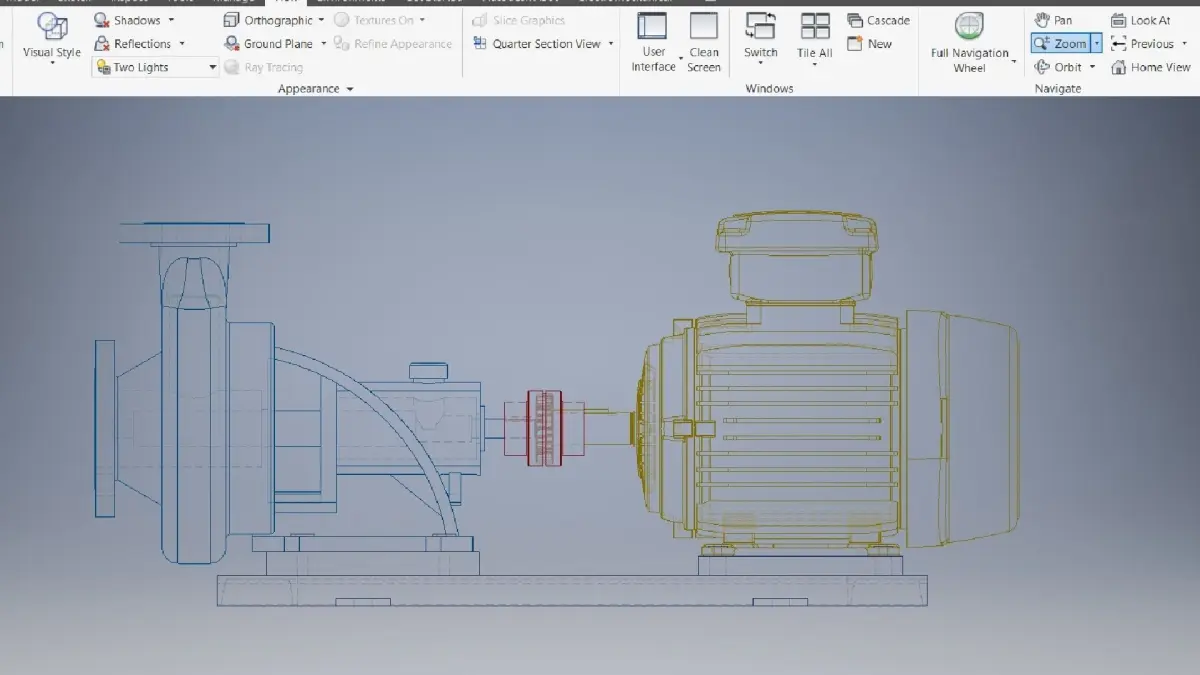Click the Home View label
The width and height of the screenshot is (1200, 675).
[1161, 67]
